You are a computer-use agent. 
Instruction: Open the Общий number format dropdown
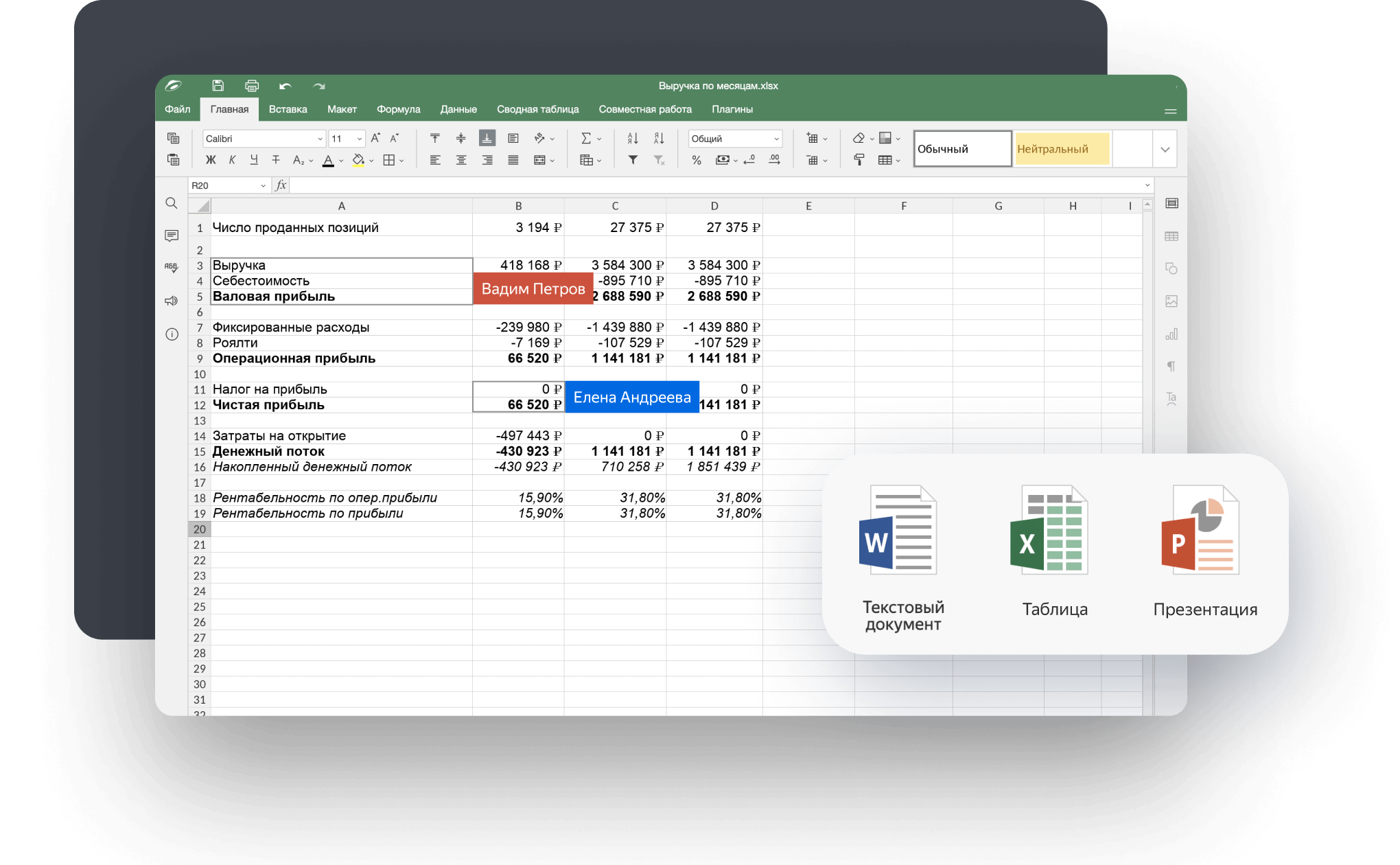[x=776, y=139]
